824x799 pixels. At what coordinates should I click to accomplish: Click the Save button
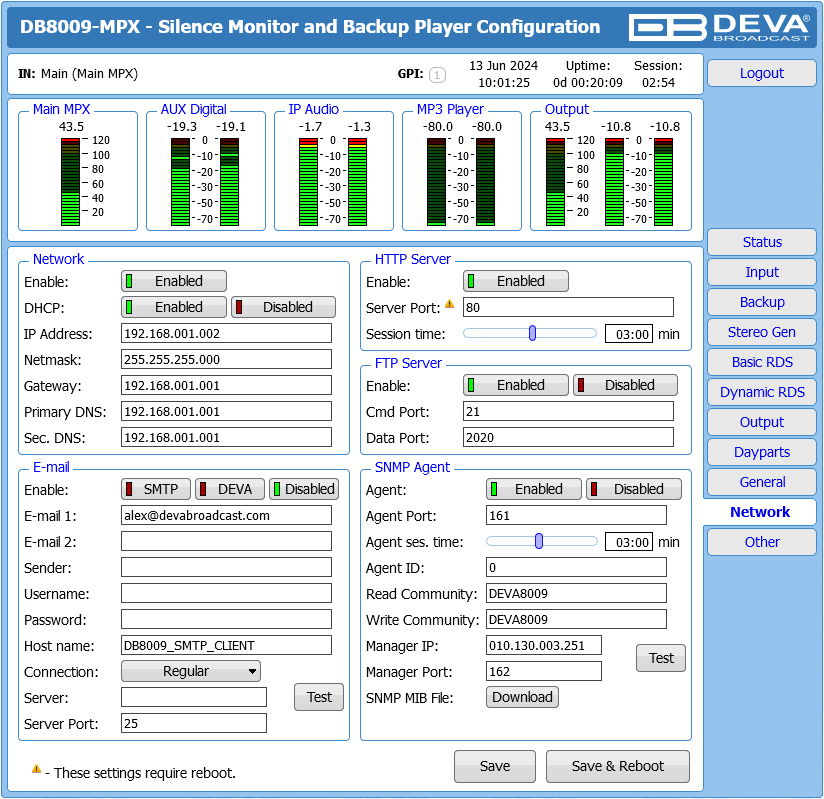[x=495, y=766]
